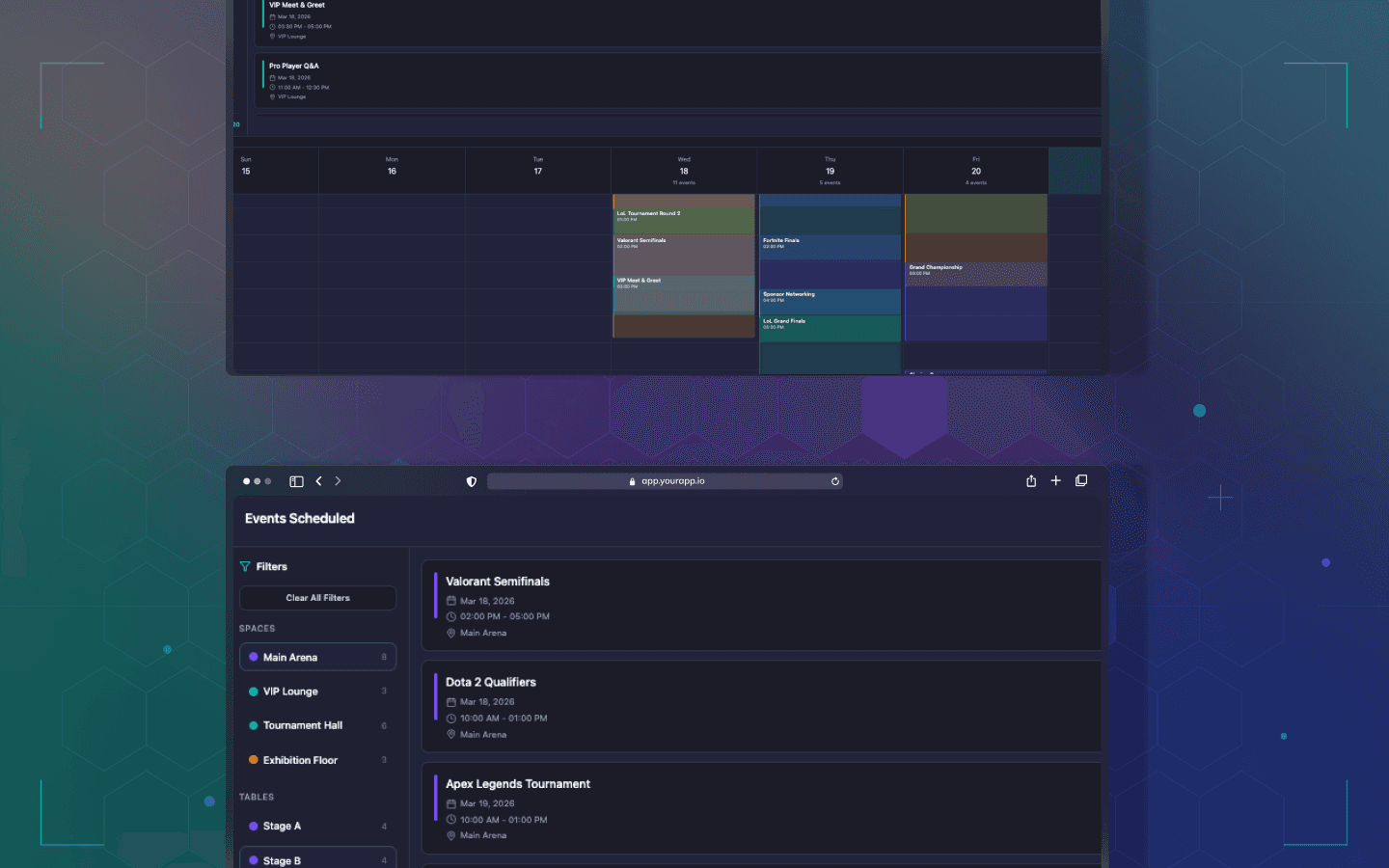Click location pin on Apex Legends Tournament card
The height and width of the screenshot is (868, 1389).
tap(450, 835)
